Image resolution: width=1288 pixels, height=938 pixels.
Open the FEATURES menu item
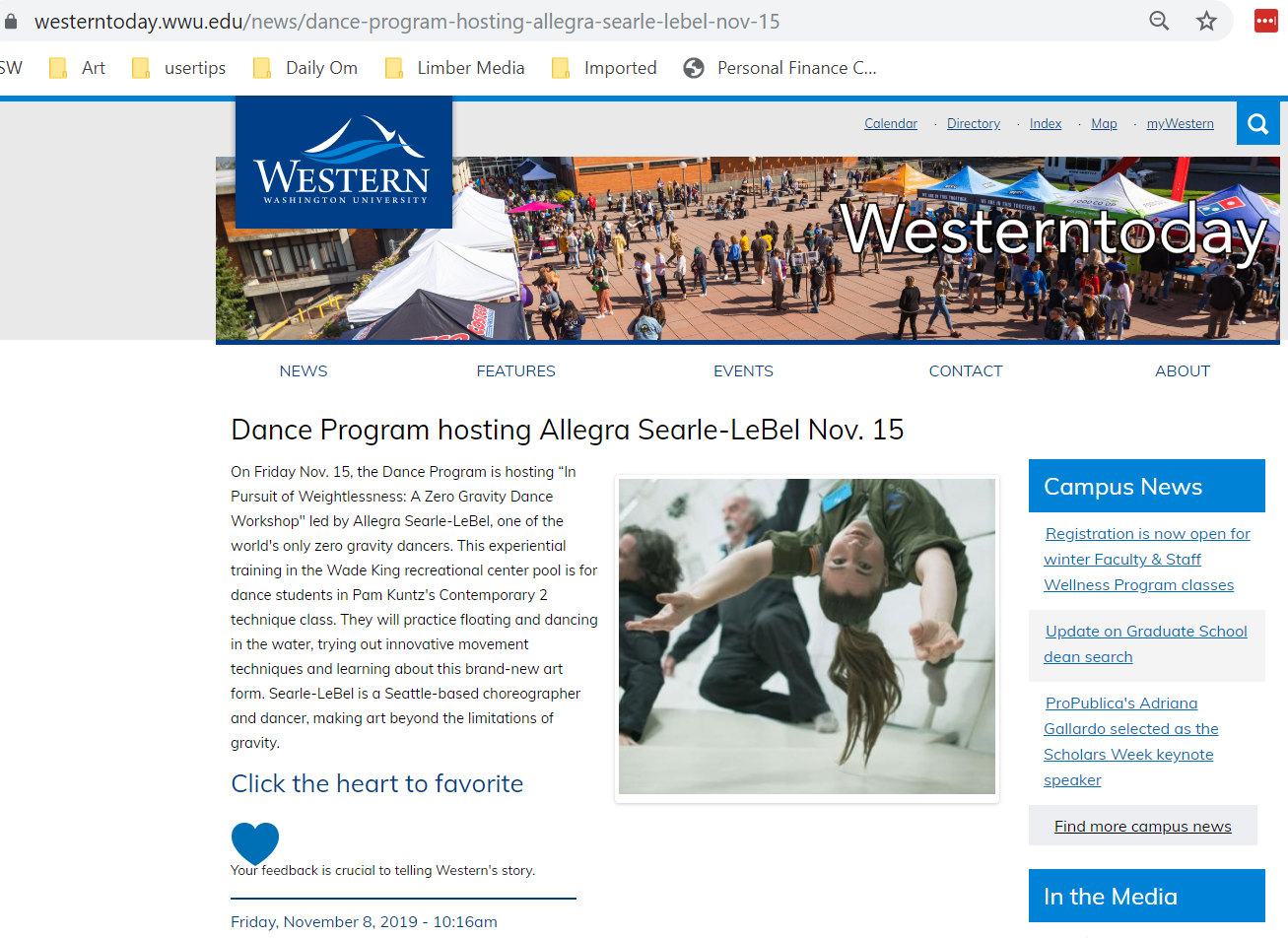(516, 371)
